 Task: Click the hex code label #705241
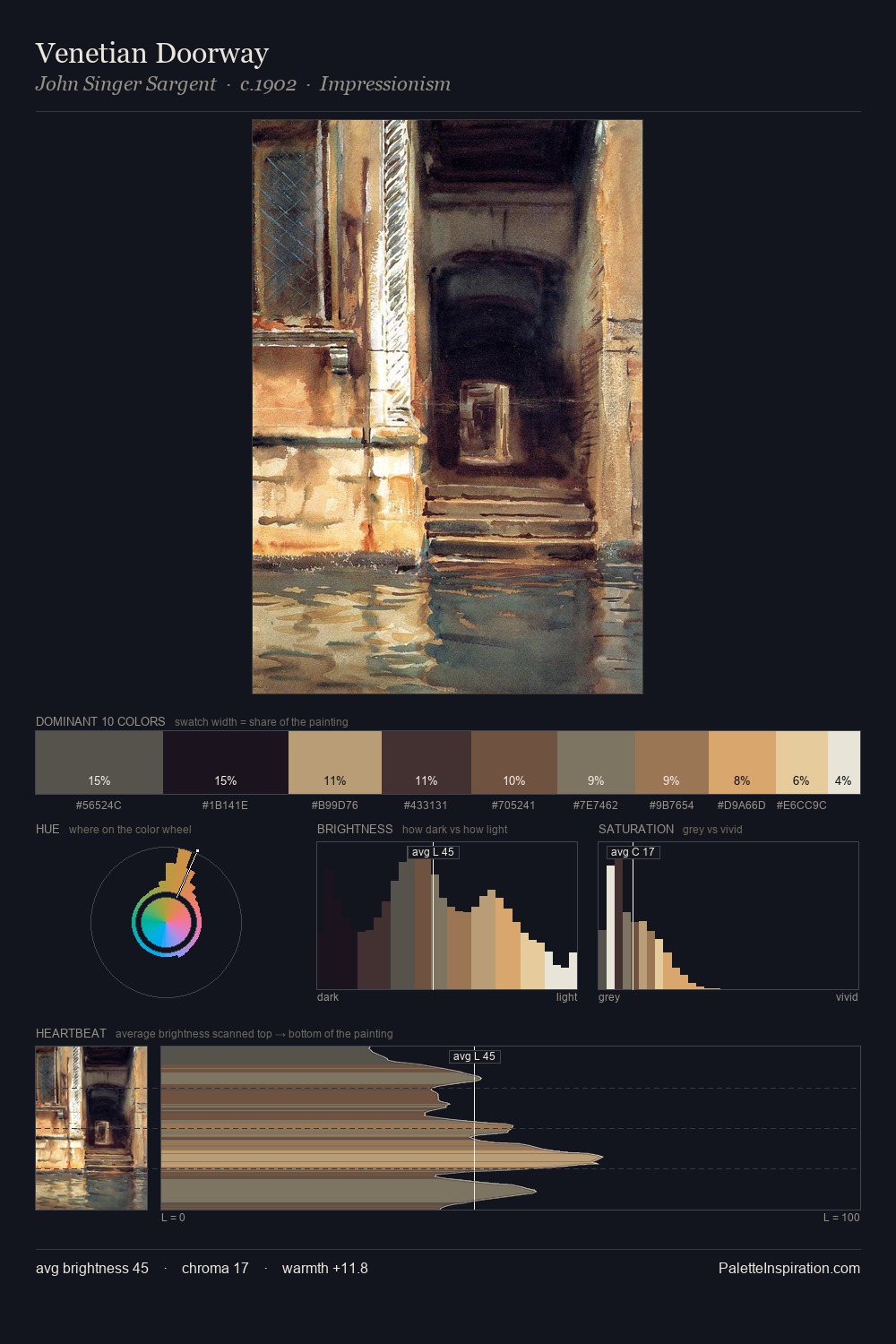coord(513,805)
